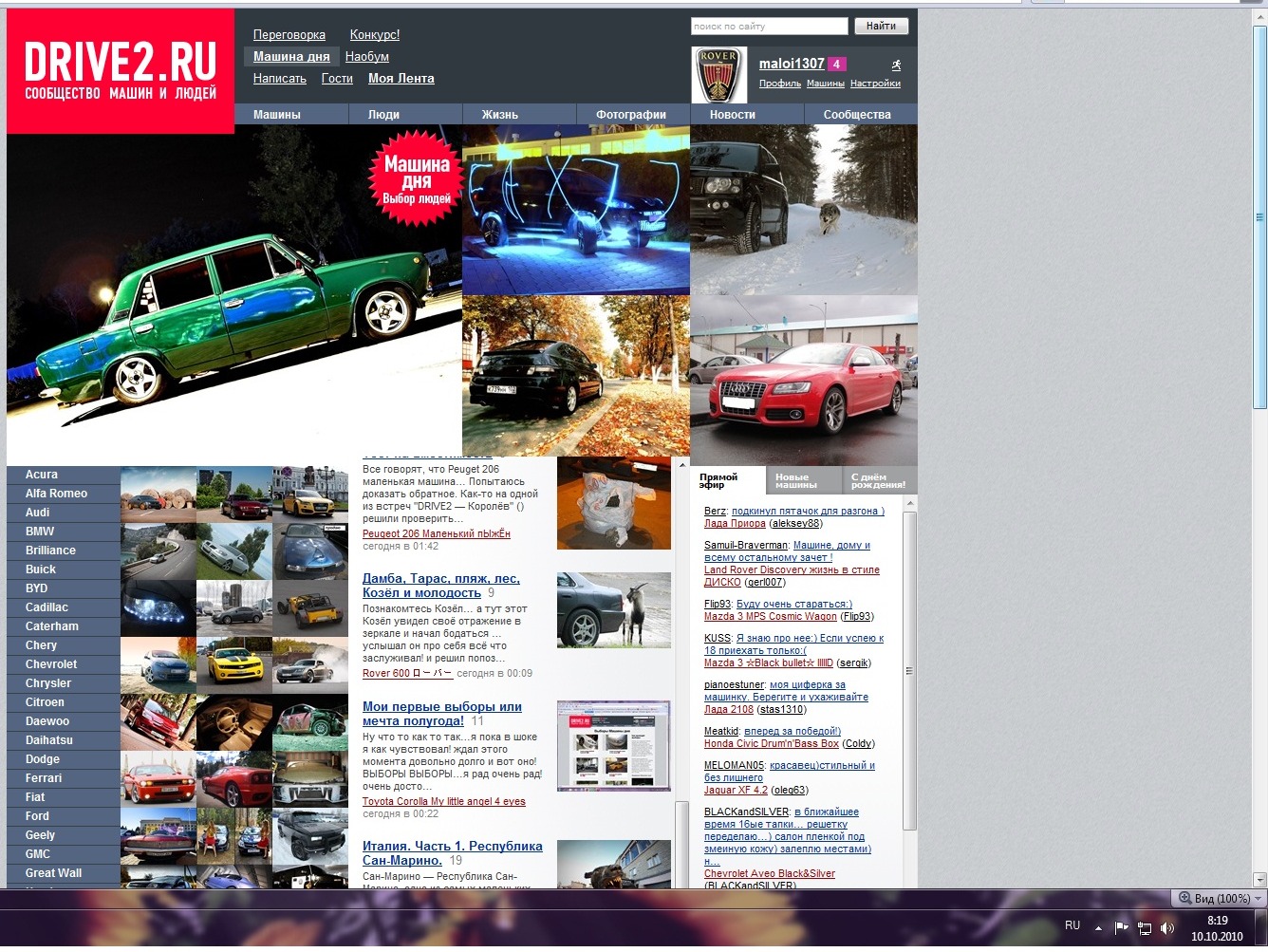Open the Настройки link

tap(875, 84)
